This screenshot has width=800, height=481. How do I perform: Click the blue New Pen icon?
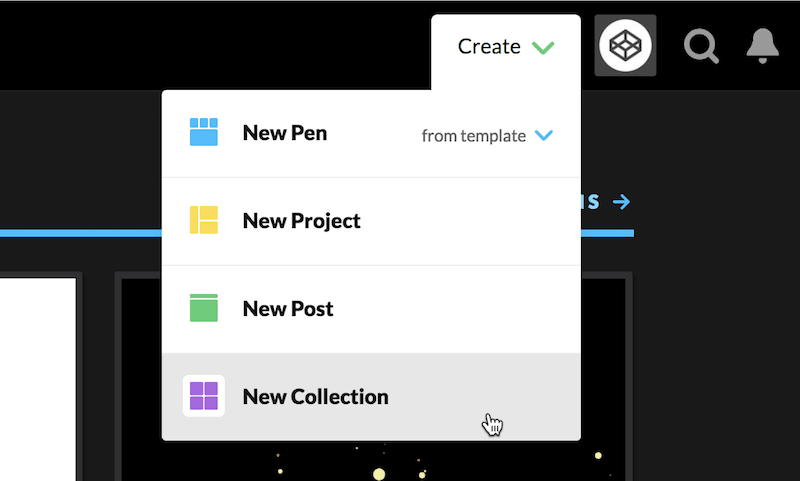(x=204, y=132)
